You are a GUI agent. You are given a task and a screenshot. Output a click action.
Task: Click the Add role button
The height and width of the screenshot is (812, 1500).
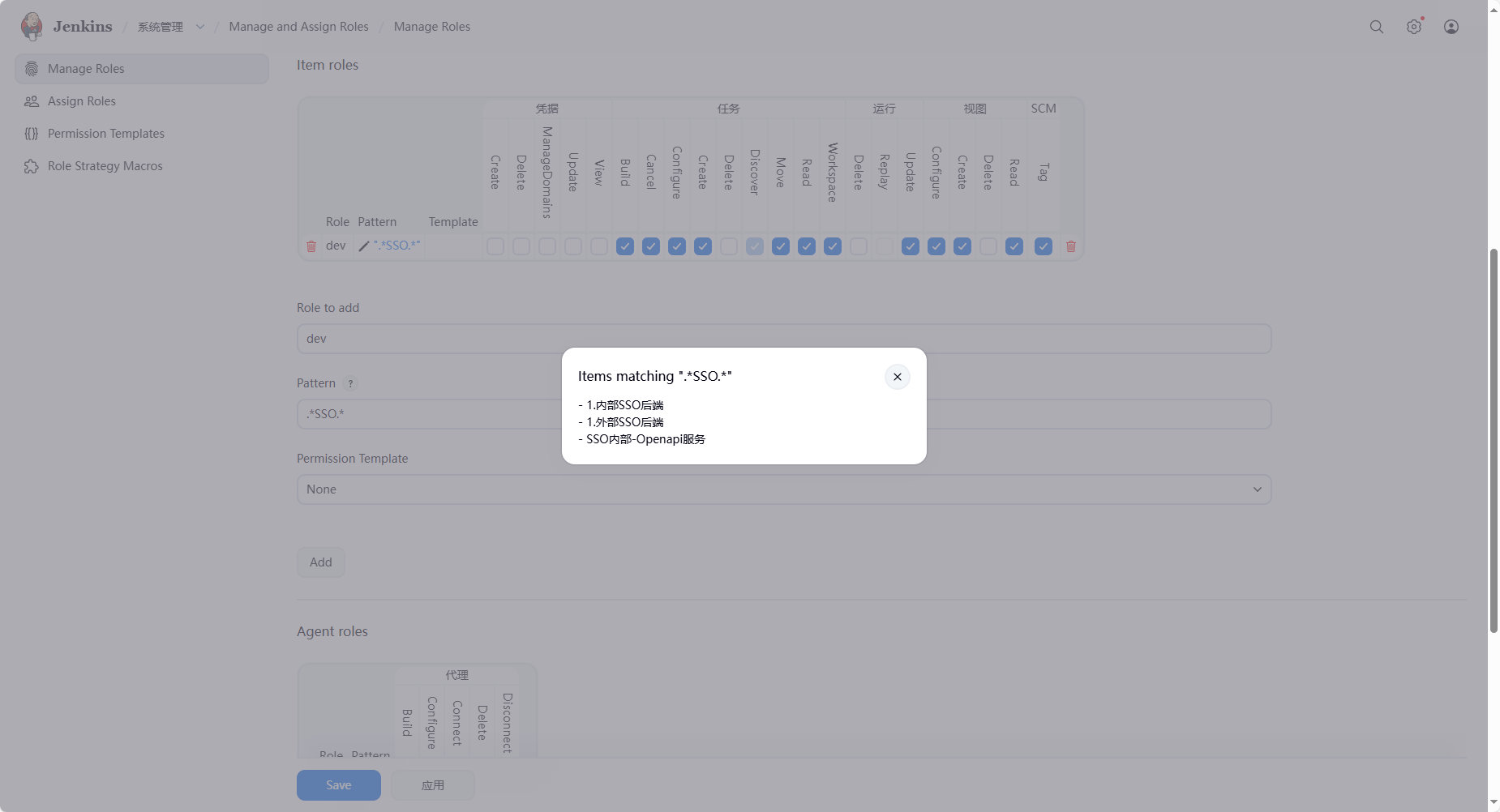coord(320,562)
